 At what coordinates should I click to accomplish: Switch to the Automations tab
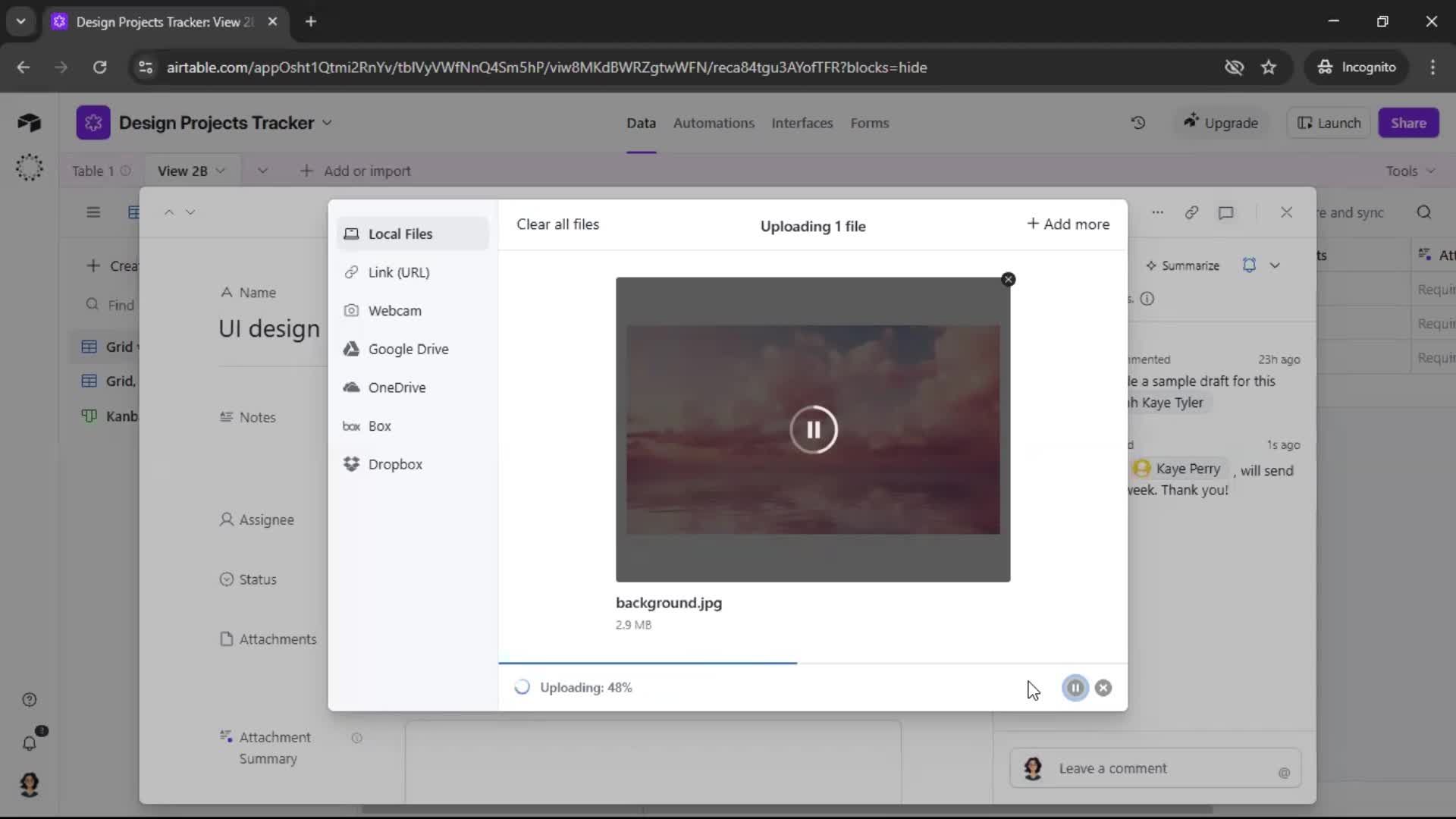tap(714, 123)
